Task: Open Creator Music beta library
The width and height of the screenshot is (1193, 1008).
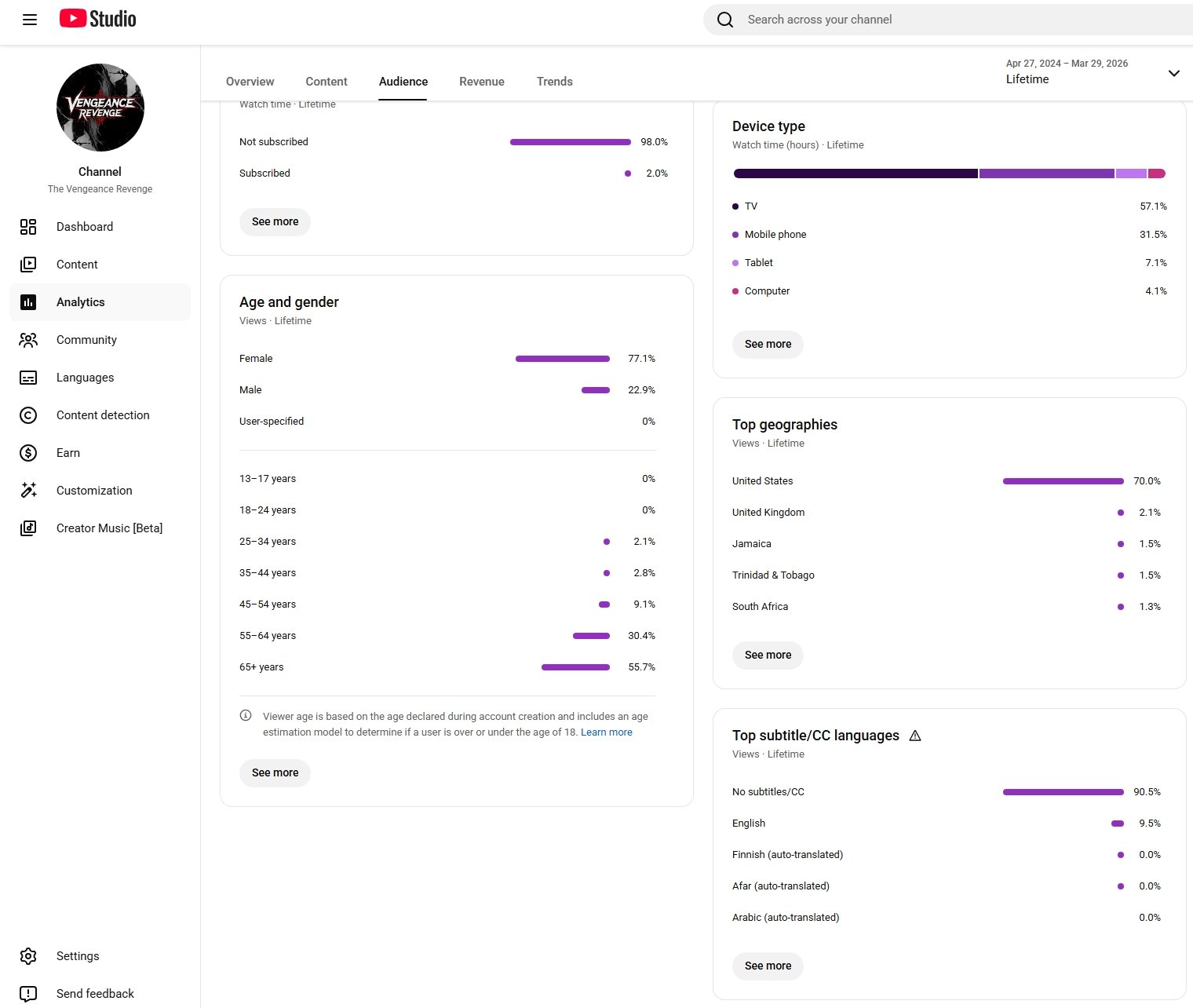Action: tap(109, 528)
